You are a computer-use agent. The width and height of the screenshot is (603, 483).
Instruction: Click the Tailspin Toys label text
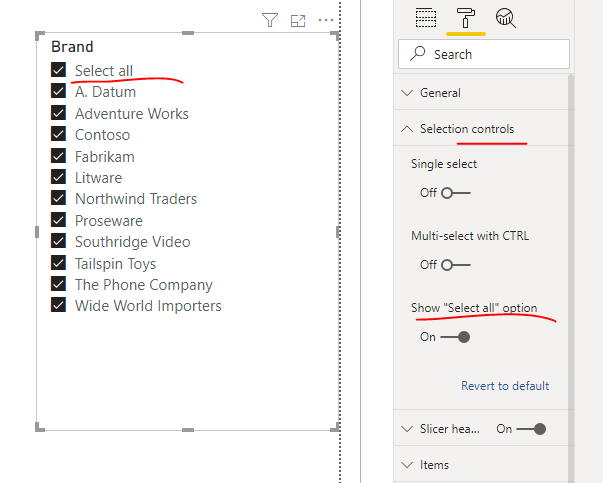(x=115, y=264)
